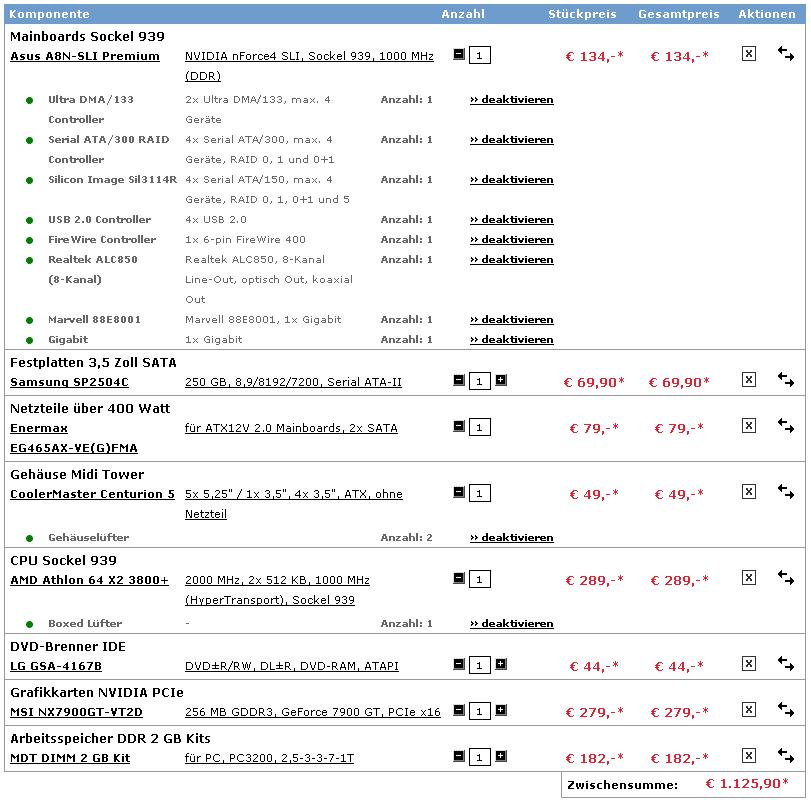Increase quantity of MSI NX7900GT-VT2D

[501, 709]
